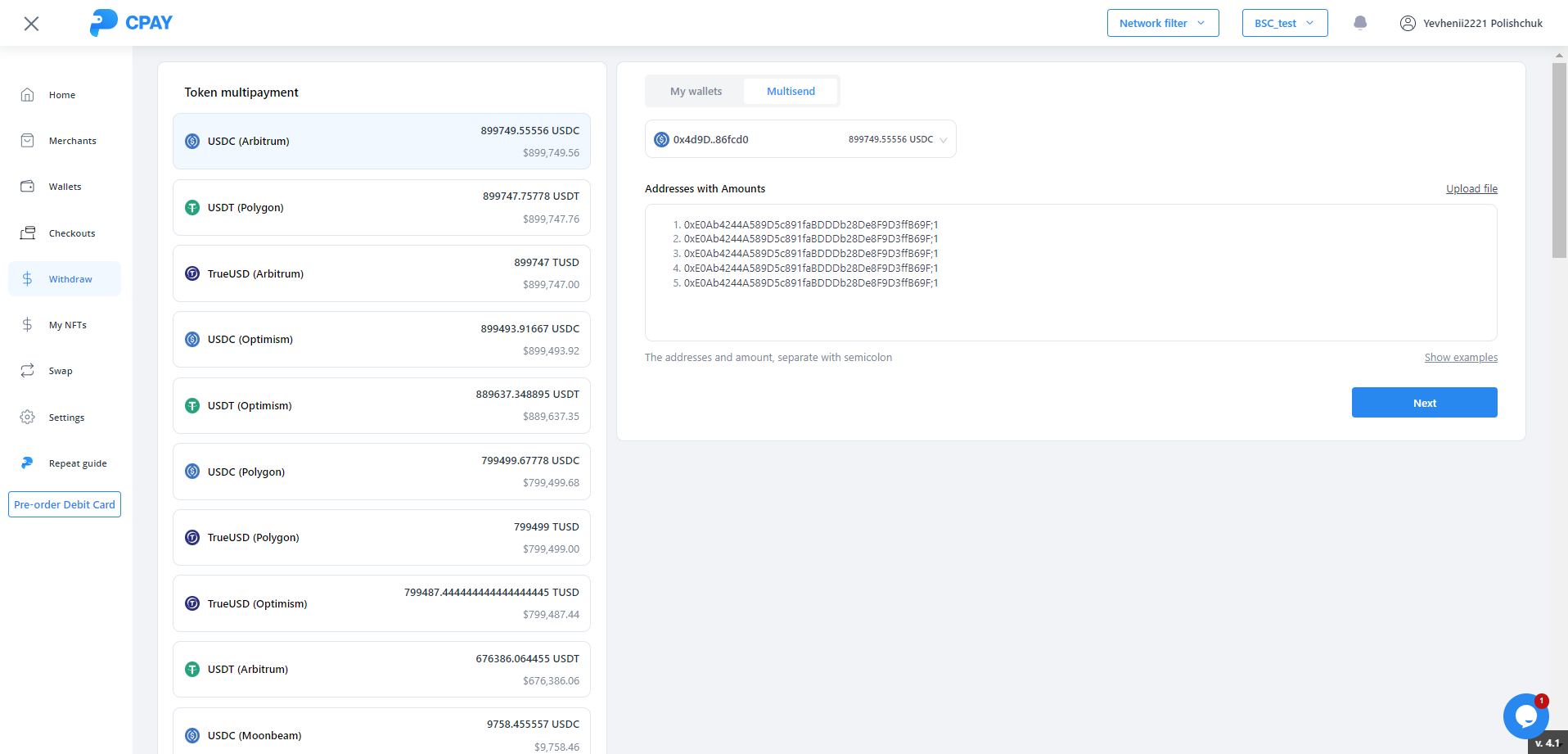Image resolution: width=1568 pixels, height=754 pixels.
Task: Open Settings gear in sidebar
Action: tap(28, 418)
